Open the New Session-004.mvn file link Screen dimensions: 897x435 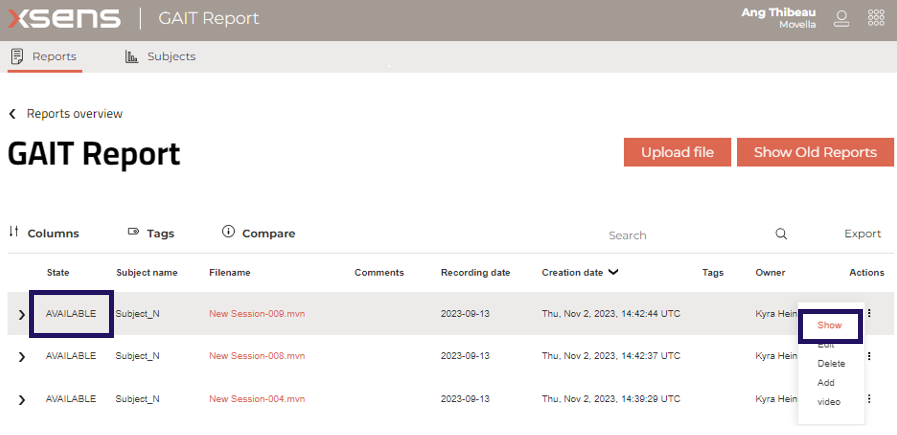pyautogui.click(x=257, y=399)
